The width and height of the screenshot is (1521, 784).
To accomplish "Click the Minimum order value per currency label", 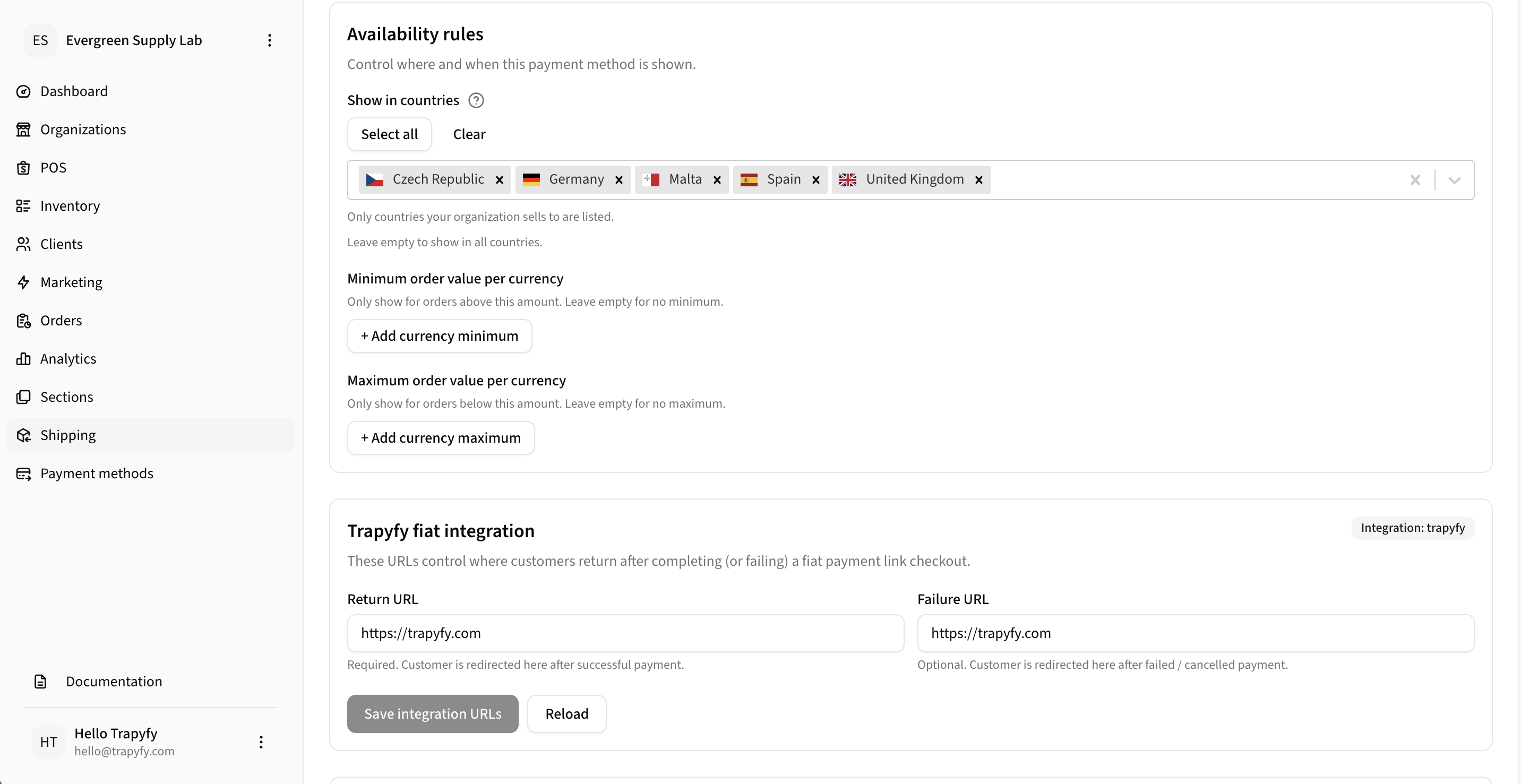I will 455,279.
